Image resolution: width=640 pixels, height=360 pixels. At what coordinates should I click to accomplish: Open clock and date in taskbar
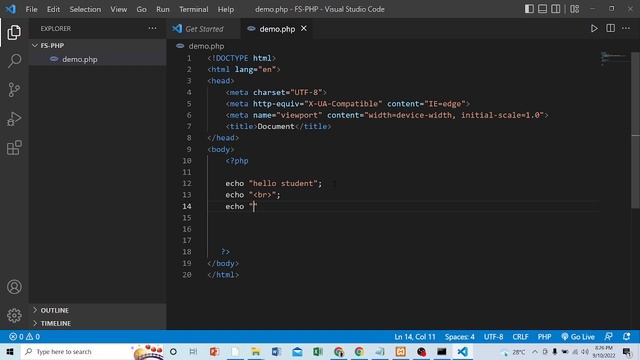click(604, 351)
